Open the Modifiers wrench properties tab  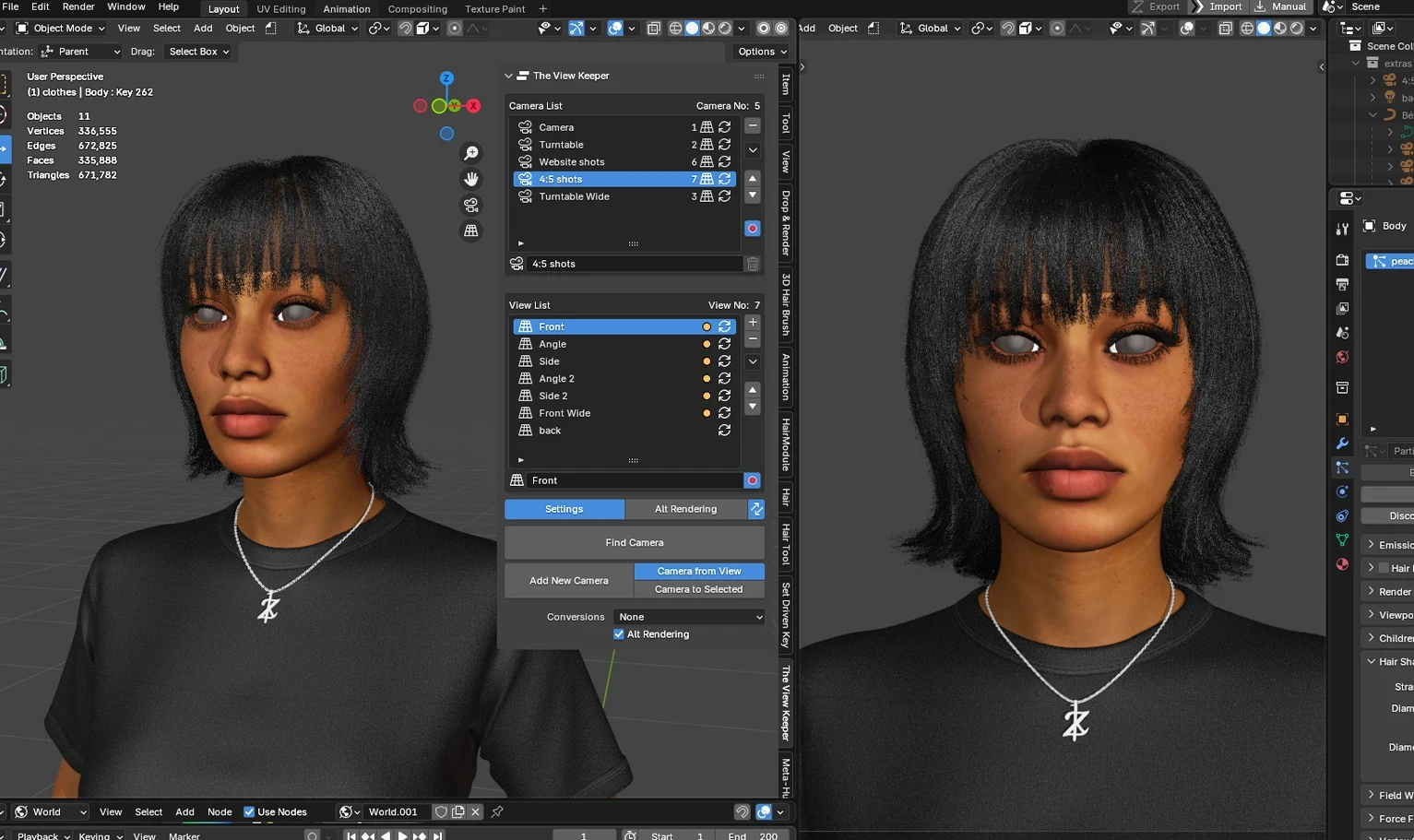(1342, 444)
